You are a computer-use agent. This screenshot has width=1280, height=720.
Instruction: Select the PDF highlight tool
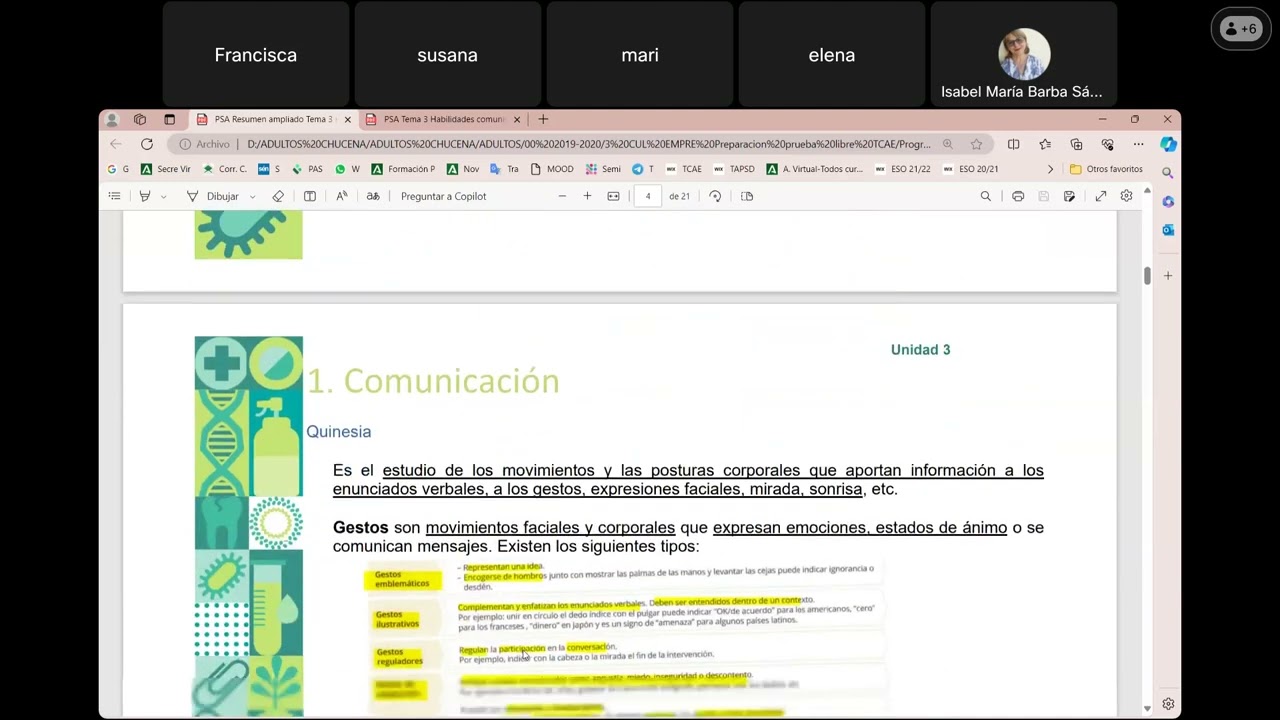pyautogui.click(x=145, y=196)
